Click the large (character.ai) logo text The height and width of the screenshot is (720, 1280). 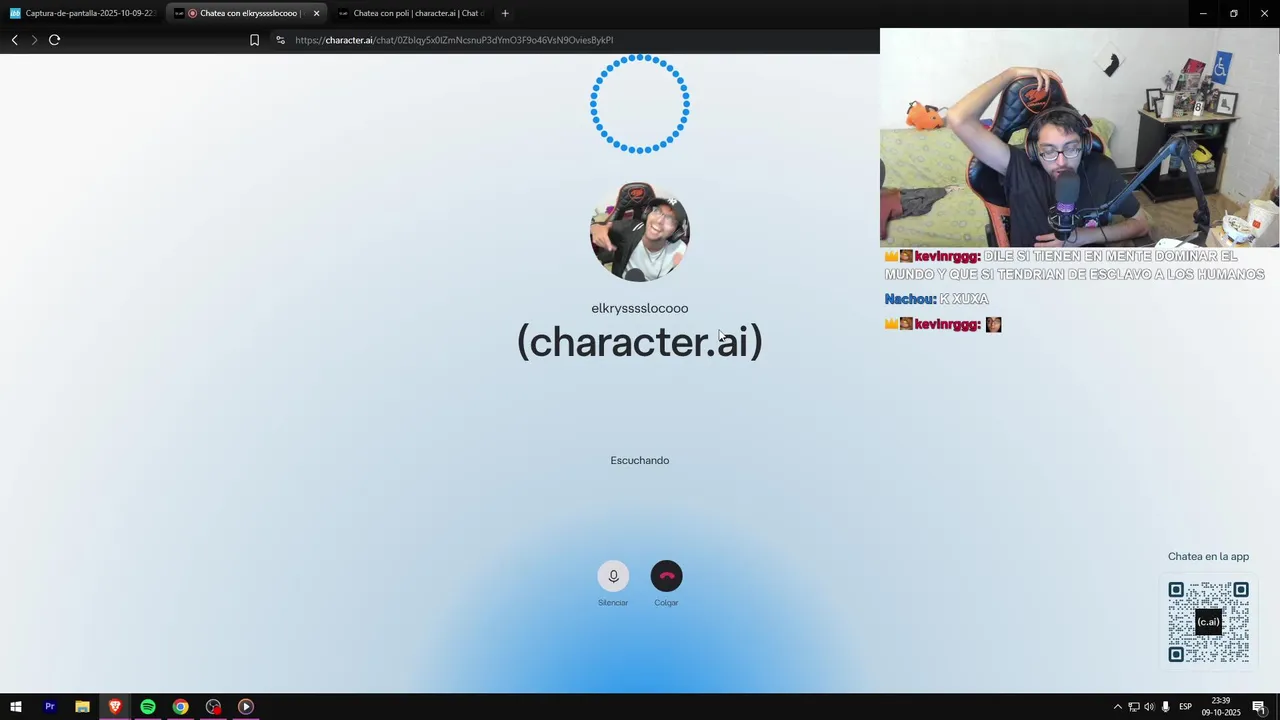(640, 342)
